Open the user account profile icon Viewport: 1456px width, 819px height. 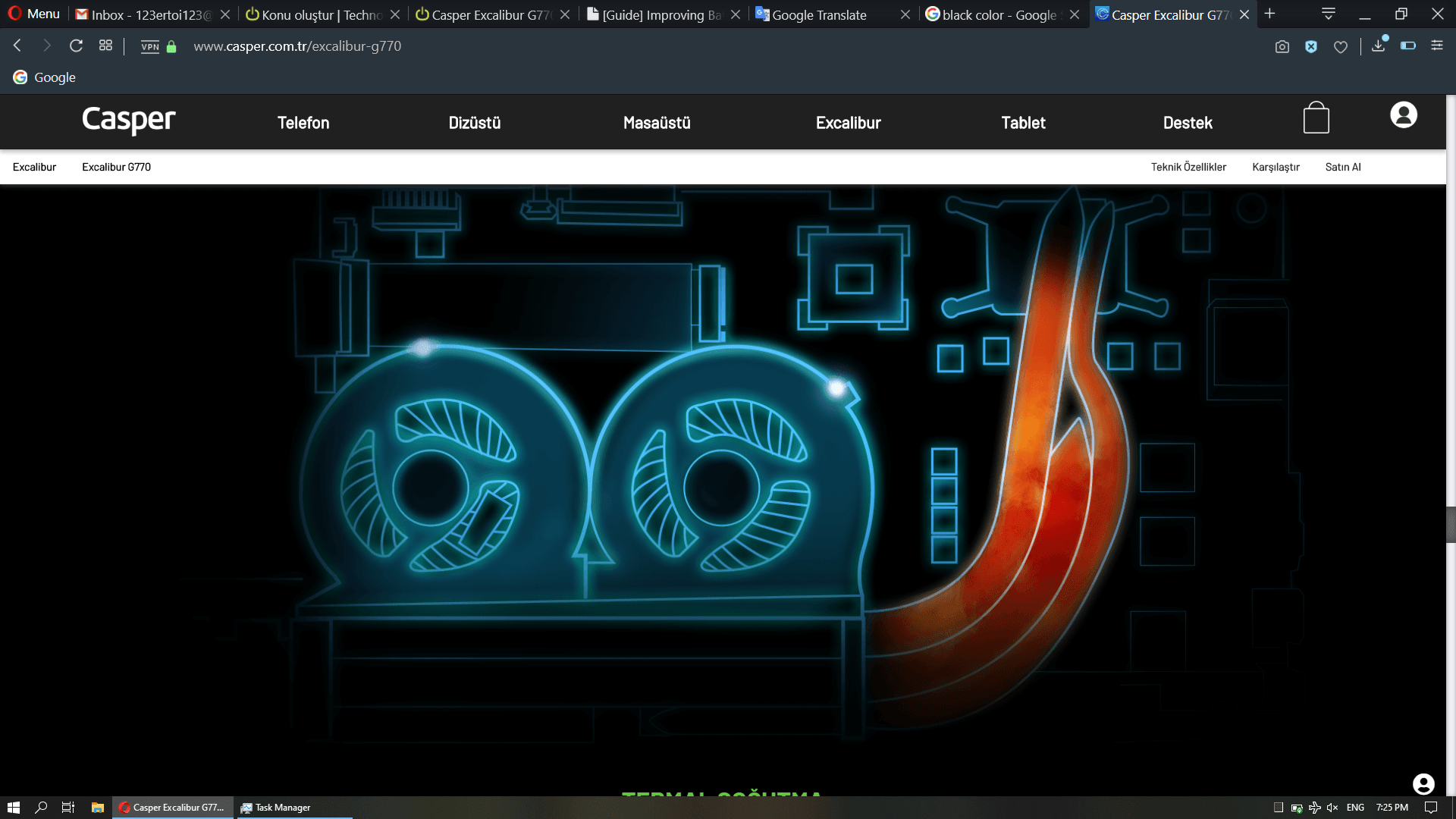tap(1403, 115)
